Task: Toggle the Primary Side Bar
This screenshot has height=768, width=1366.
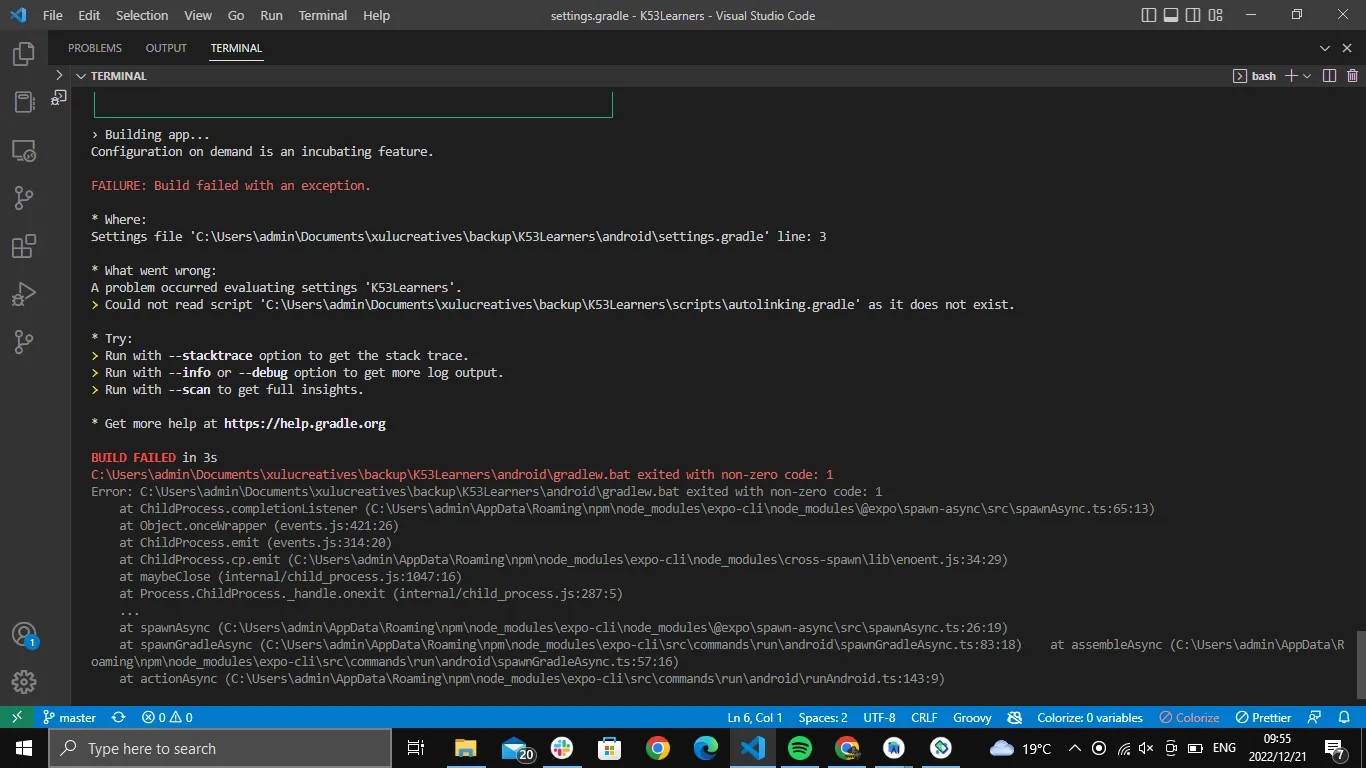Action: pos(1150,15)
